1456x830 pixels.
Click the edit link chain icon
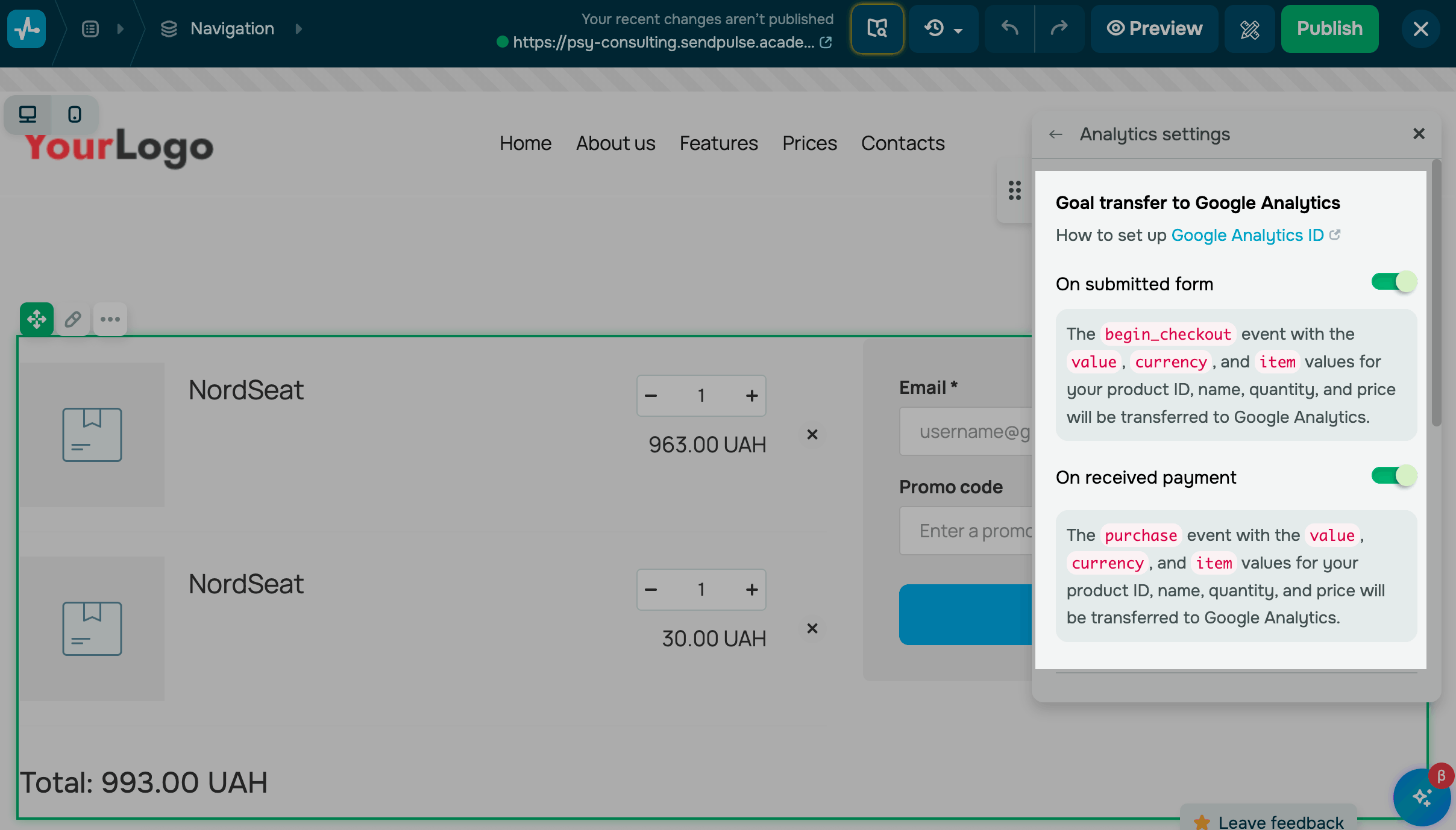click(74, 319)
